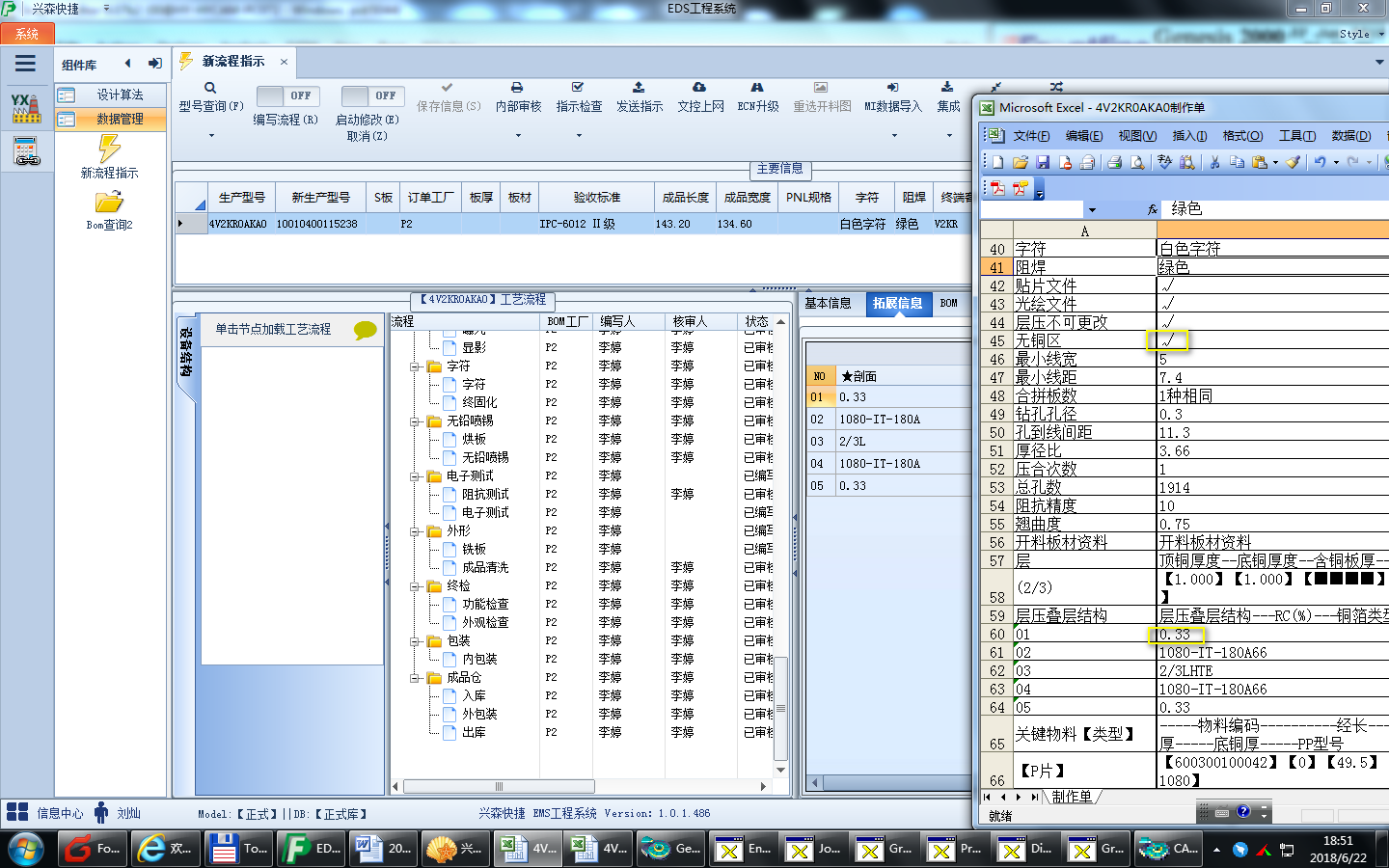Switch to 拓展信息 tab
Screen dimensions: 1389x868
point(897,303)
